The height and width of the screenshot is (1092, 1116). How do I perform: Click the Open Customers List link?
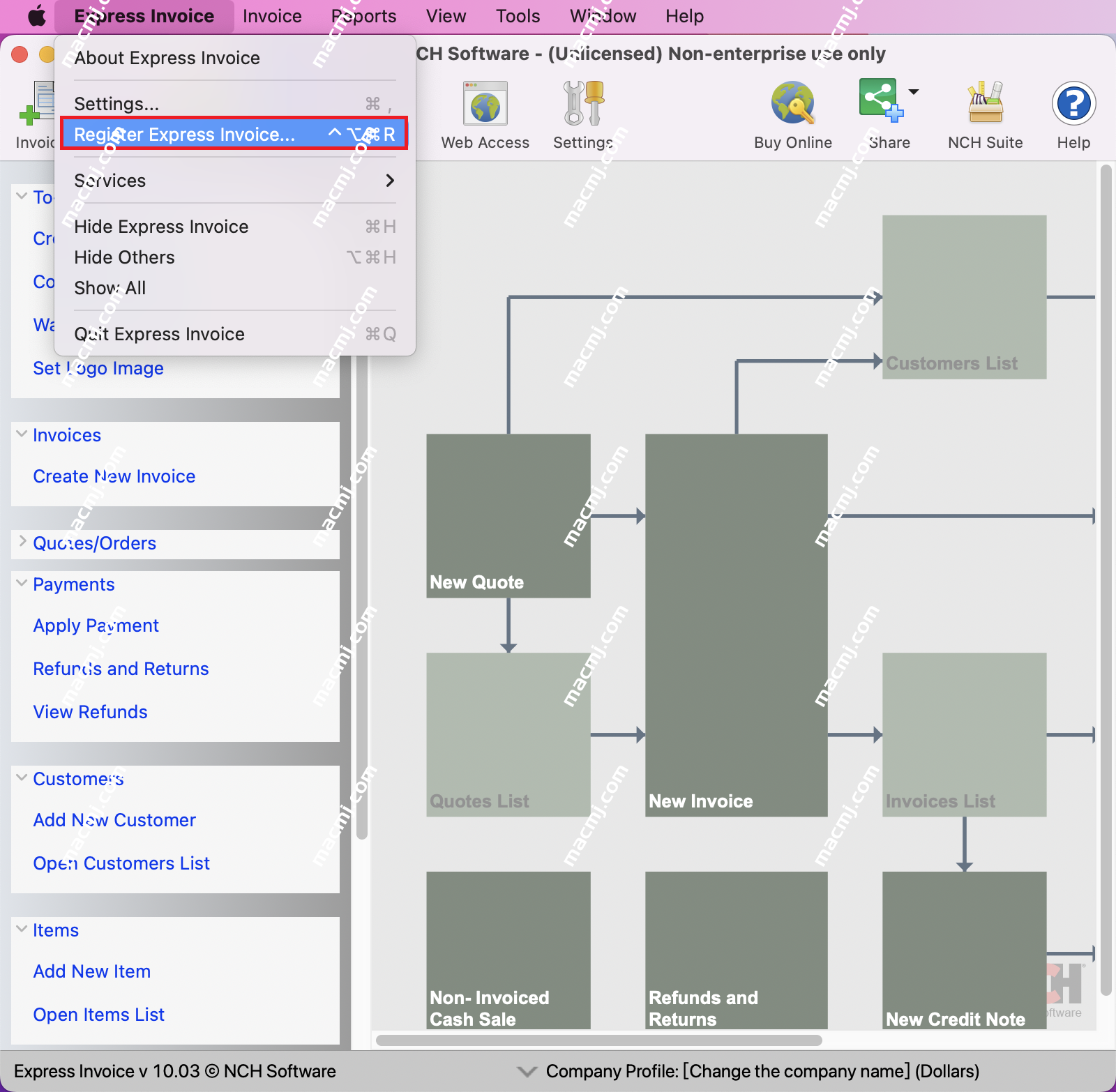(x=121, y=863)
